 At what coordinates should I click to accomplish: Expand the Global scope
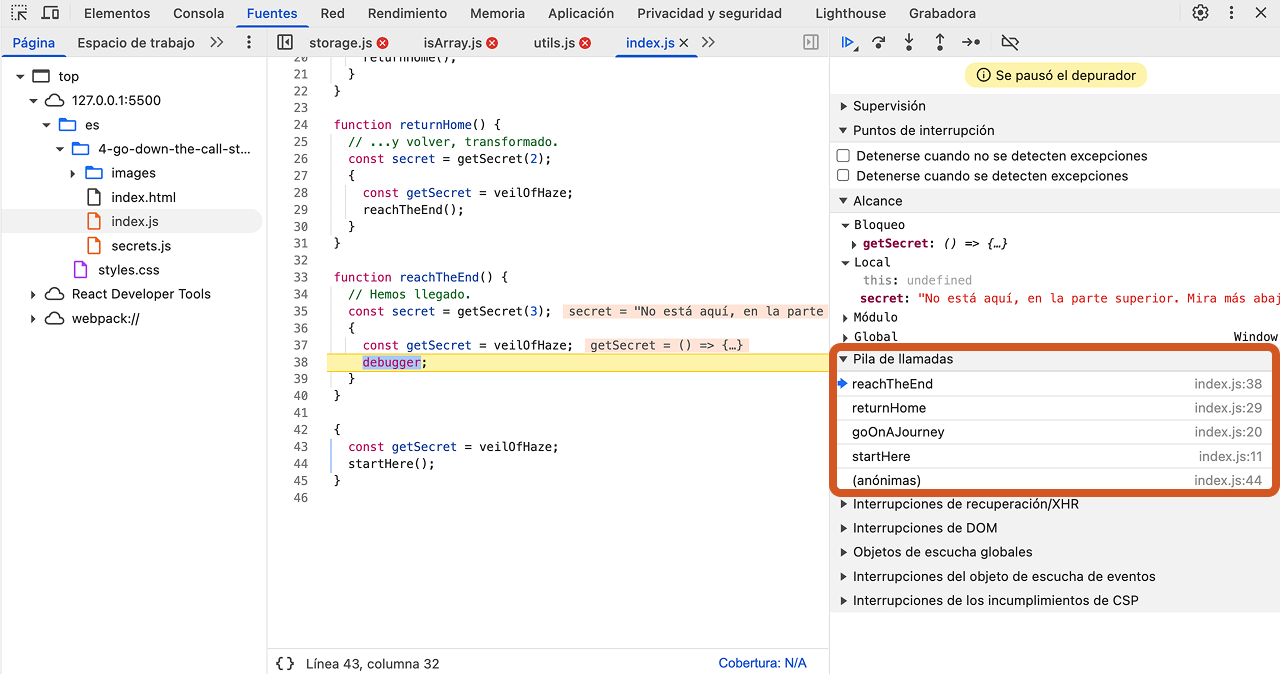[x=845, y=337]
